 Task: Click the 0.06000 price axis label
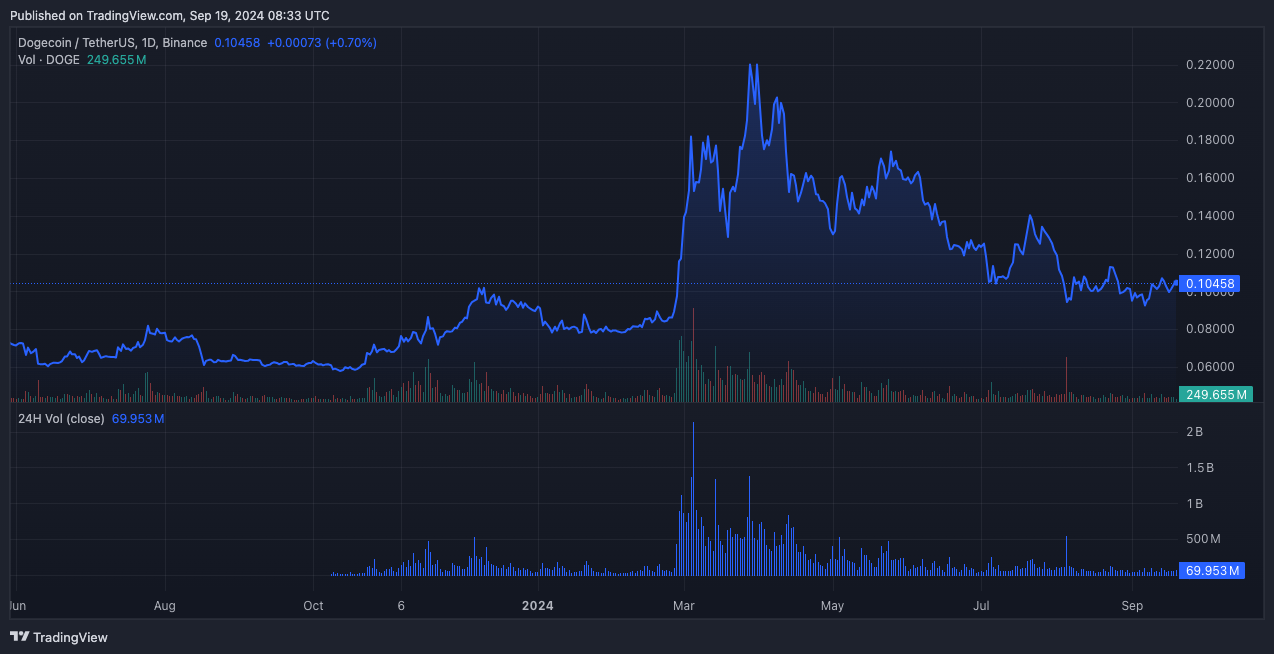click(x=1210, y=367)
